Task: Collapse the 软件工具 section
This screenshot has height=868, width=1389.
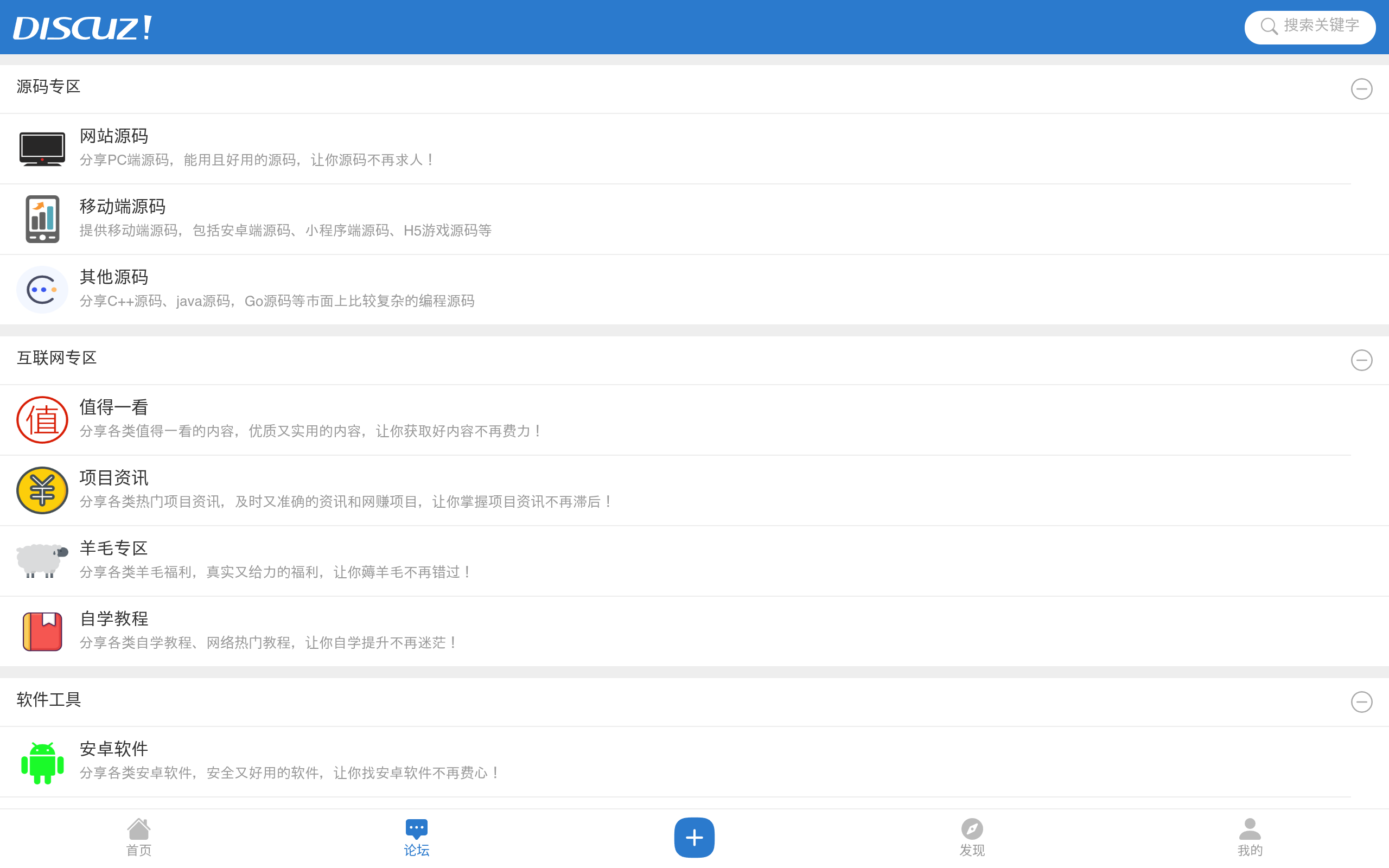Action: pos(1361,701)
